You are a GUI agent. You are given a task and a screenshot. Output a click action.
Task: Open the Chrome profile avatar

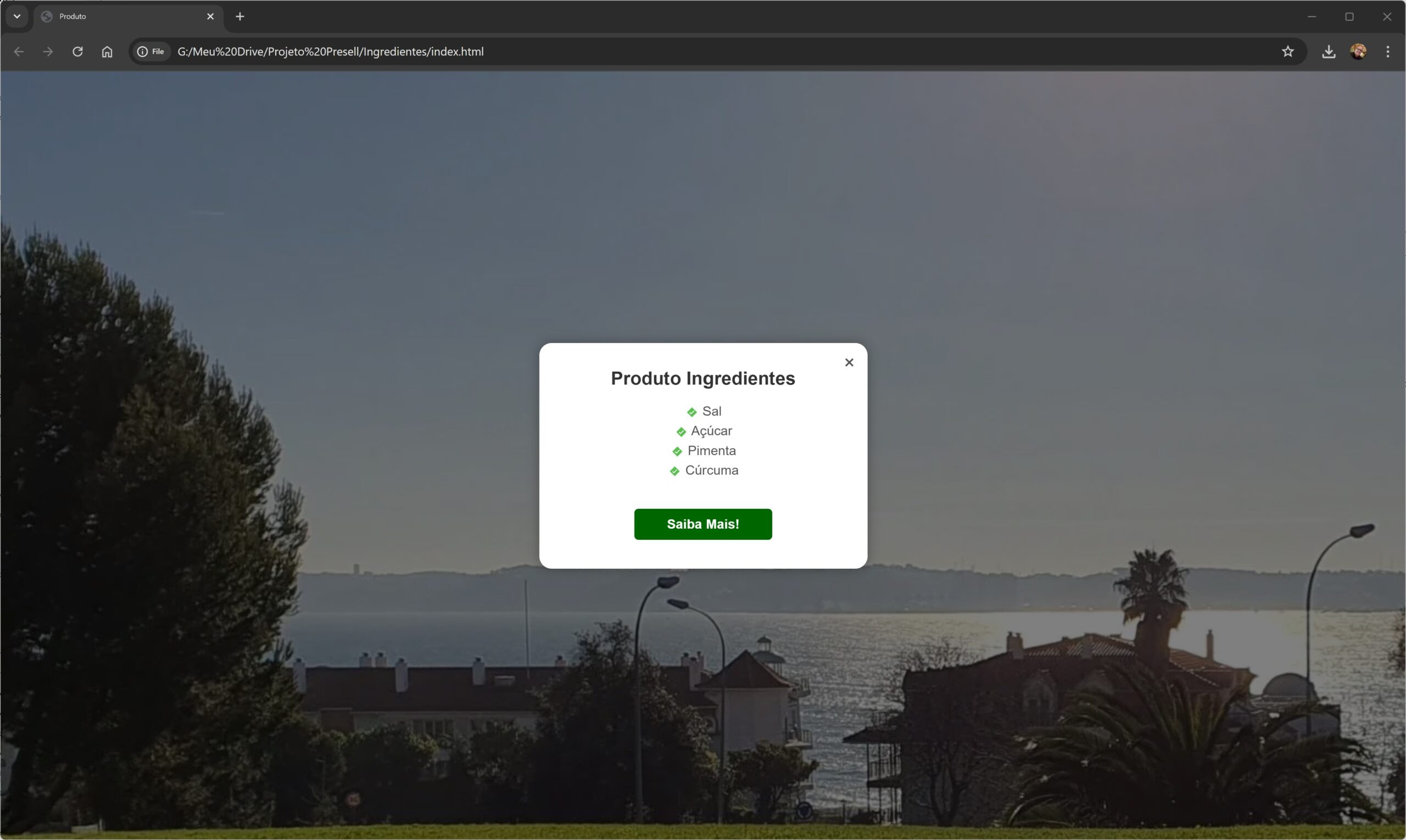[x=1358, y=52]
